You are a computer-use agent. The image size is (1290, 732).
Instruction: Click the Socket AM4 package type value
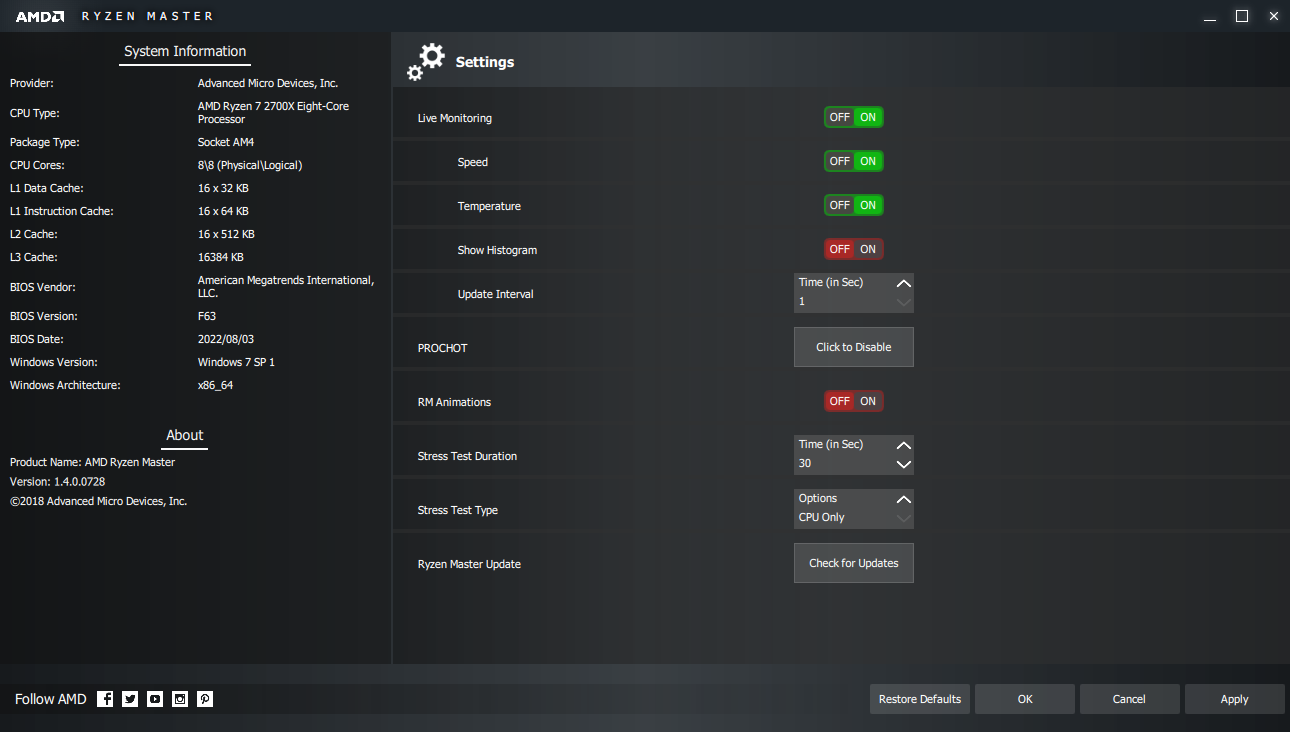coord(226,142)
